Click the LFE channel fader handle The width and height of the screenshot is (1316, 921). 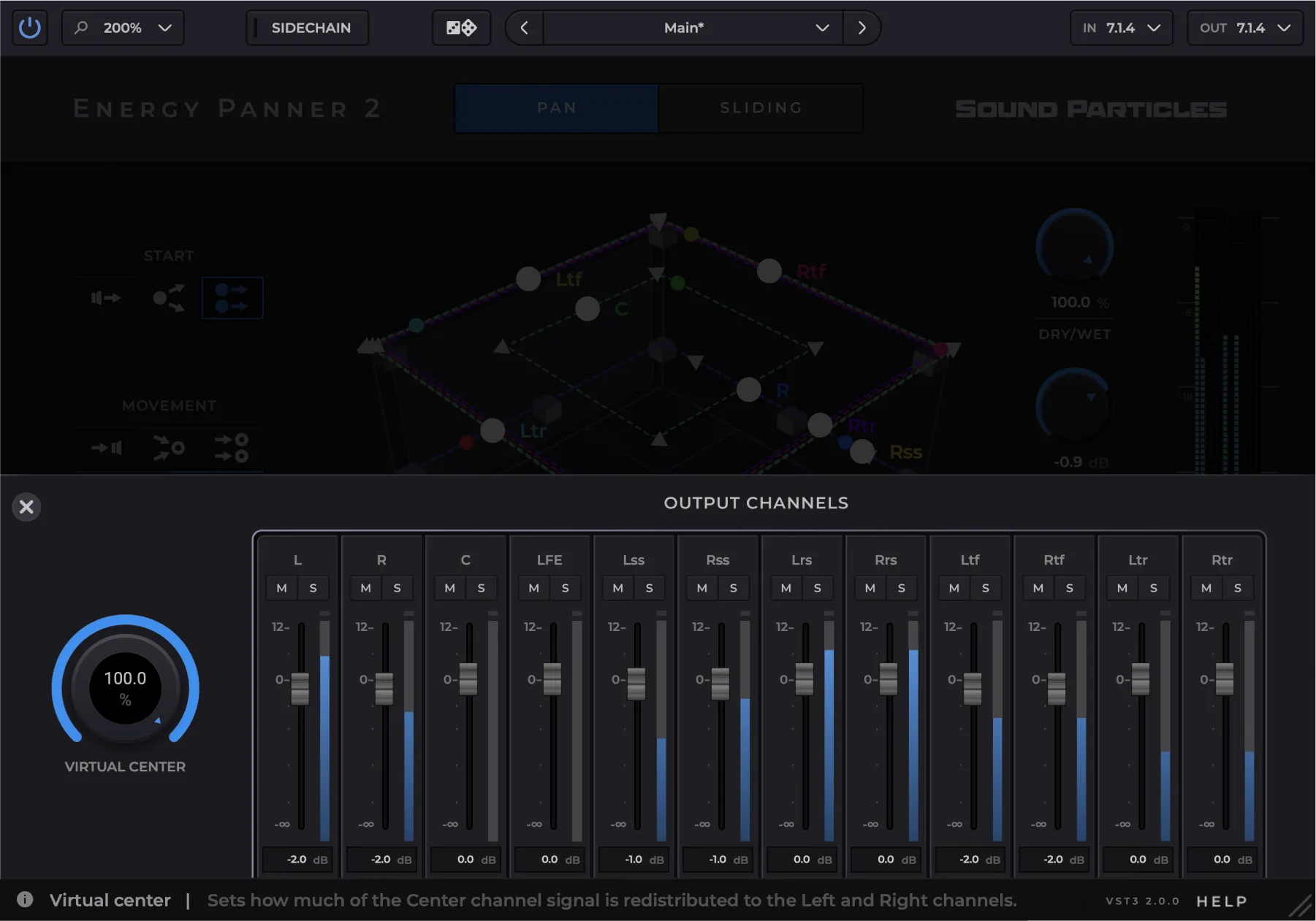coord(552,679)
